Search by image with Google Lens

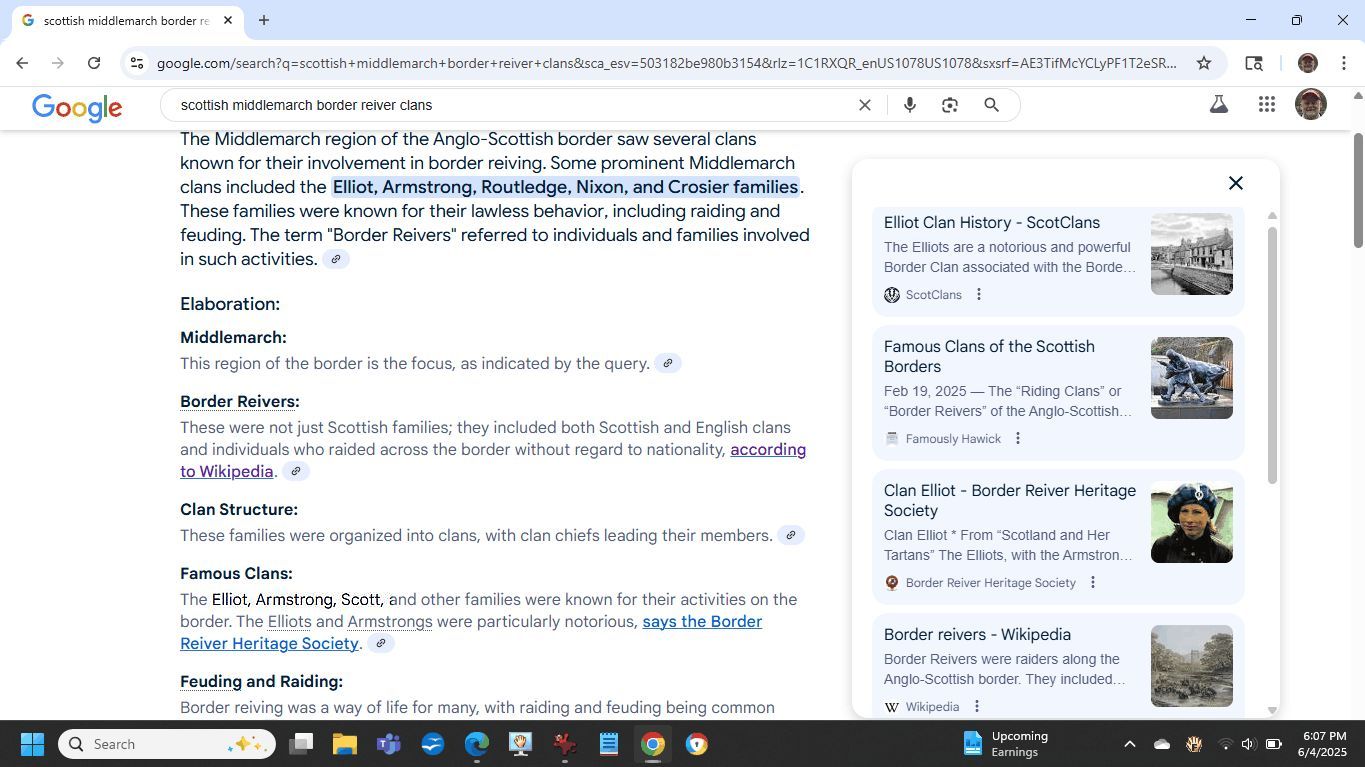[x=950, y=105]
